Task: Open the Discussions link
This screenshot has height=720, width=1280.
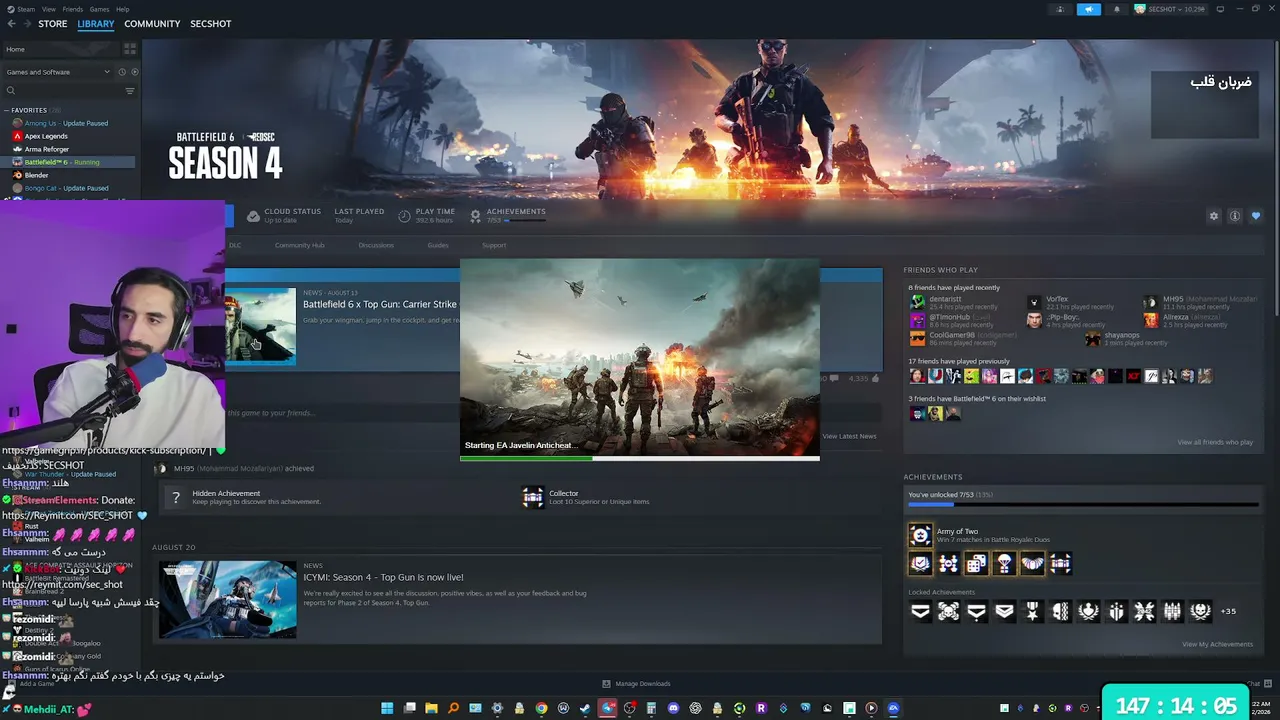Action: [376, 245]
